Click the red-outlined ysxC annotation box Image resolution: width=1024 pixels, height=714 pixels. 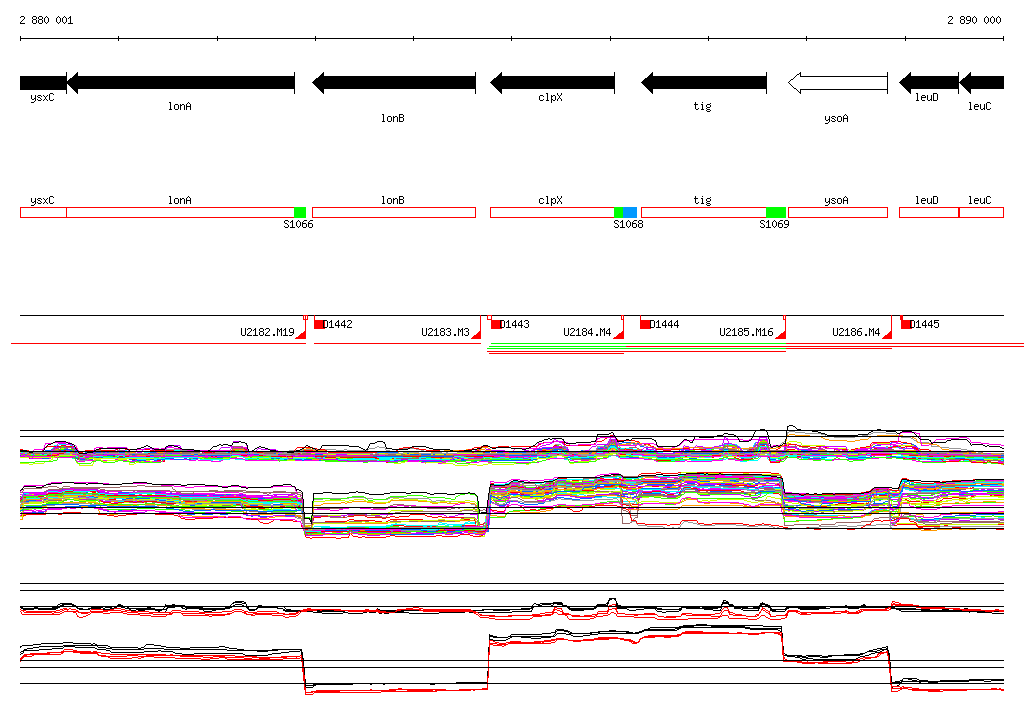point(43,212)
